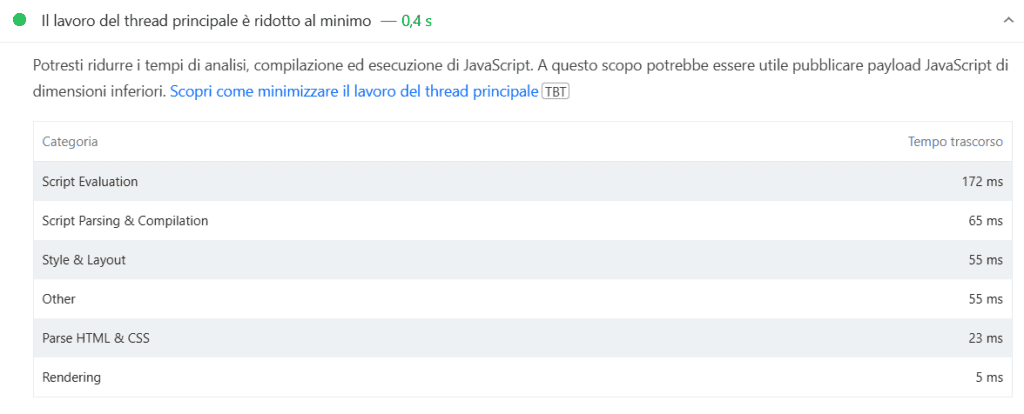
Task: Click the 23 ms time value
Action: click(985, 338)
